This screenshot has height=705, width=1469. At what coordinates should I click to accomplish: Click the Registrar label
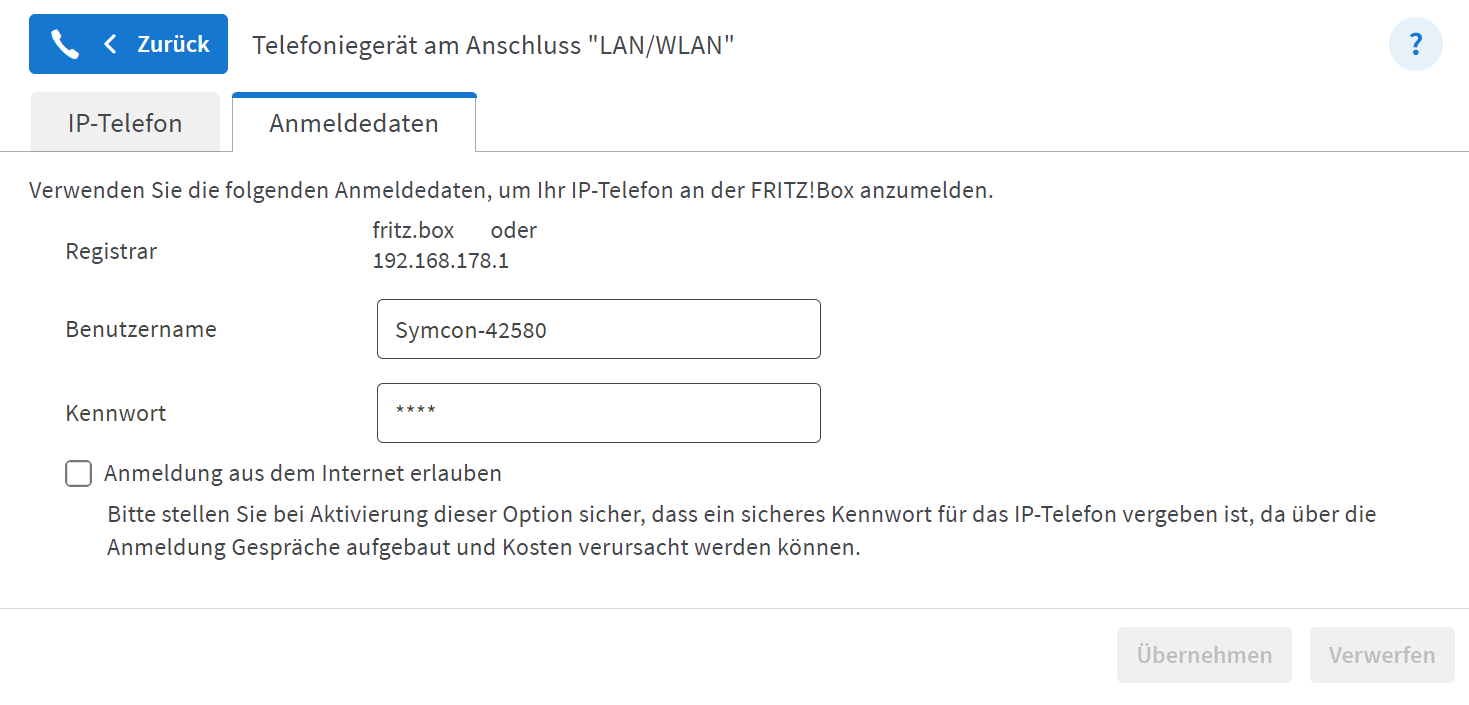point(111,251)
